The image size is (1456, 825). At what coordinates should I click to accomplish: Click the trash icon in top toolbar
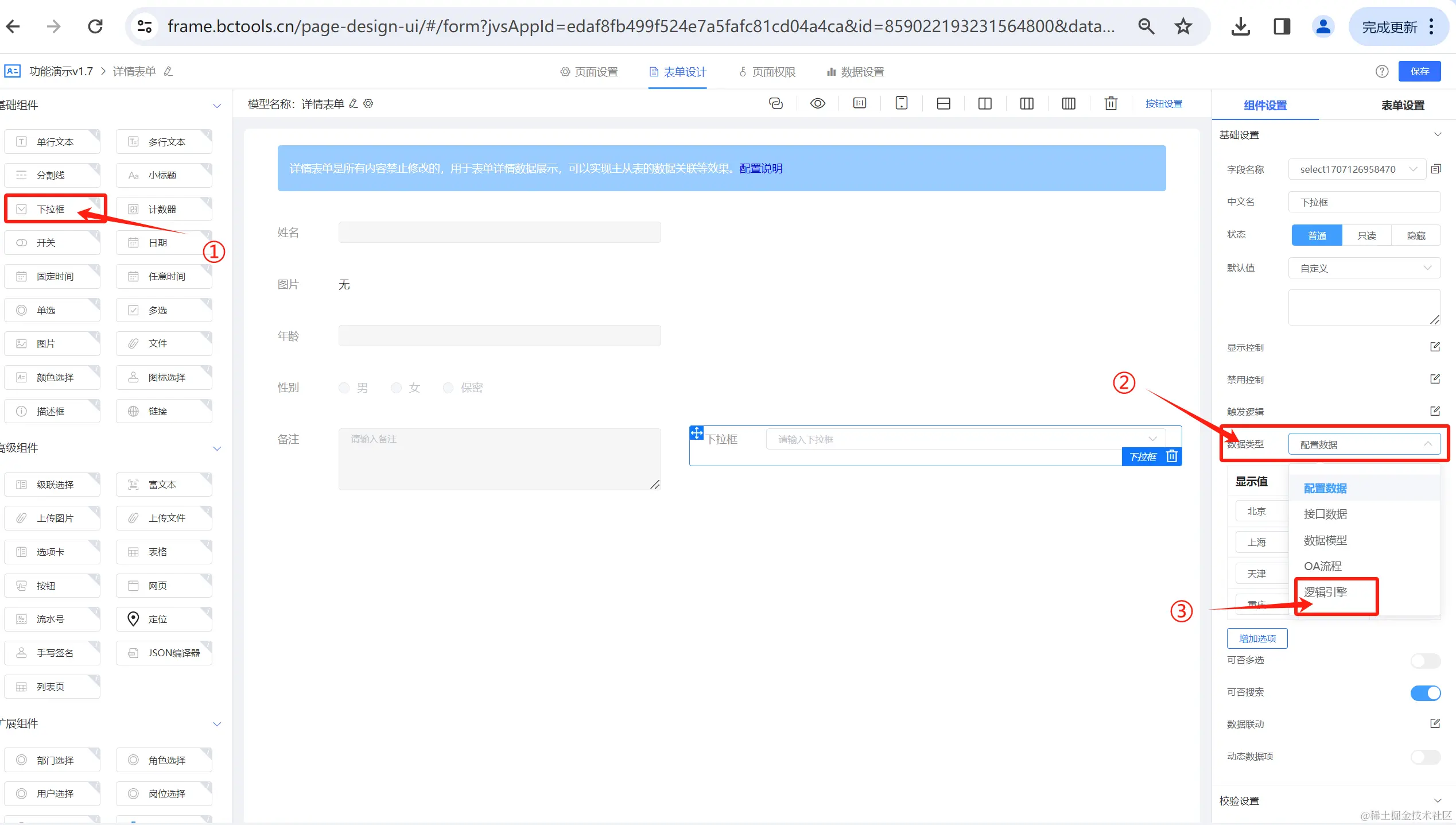pyautogui.click(x=1111, y=103)
